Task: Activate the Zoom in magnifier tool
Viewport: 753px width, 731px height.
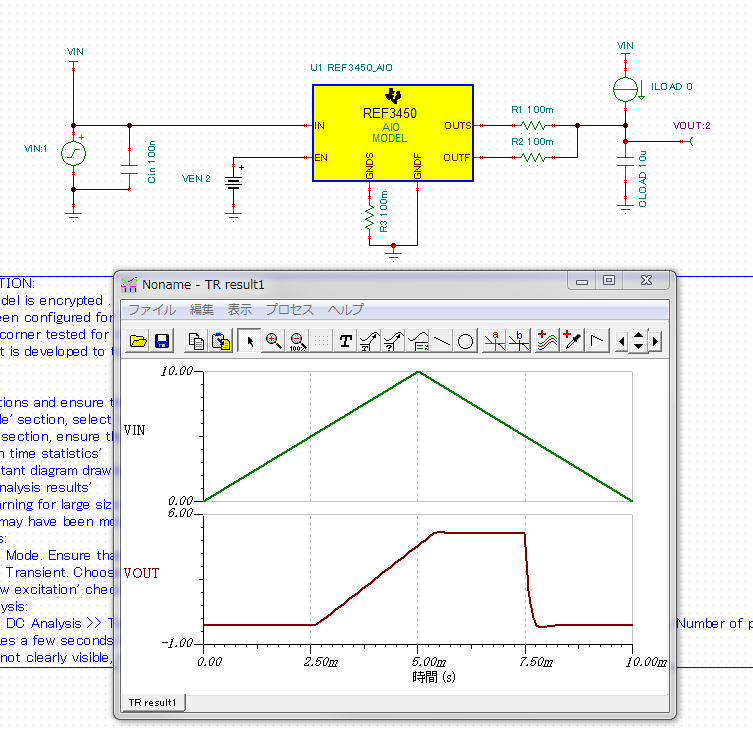Action: (274, 341)
